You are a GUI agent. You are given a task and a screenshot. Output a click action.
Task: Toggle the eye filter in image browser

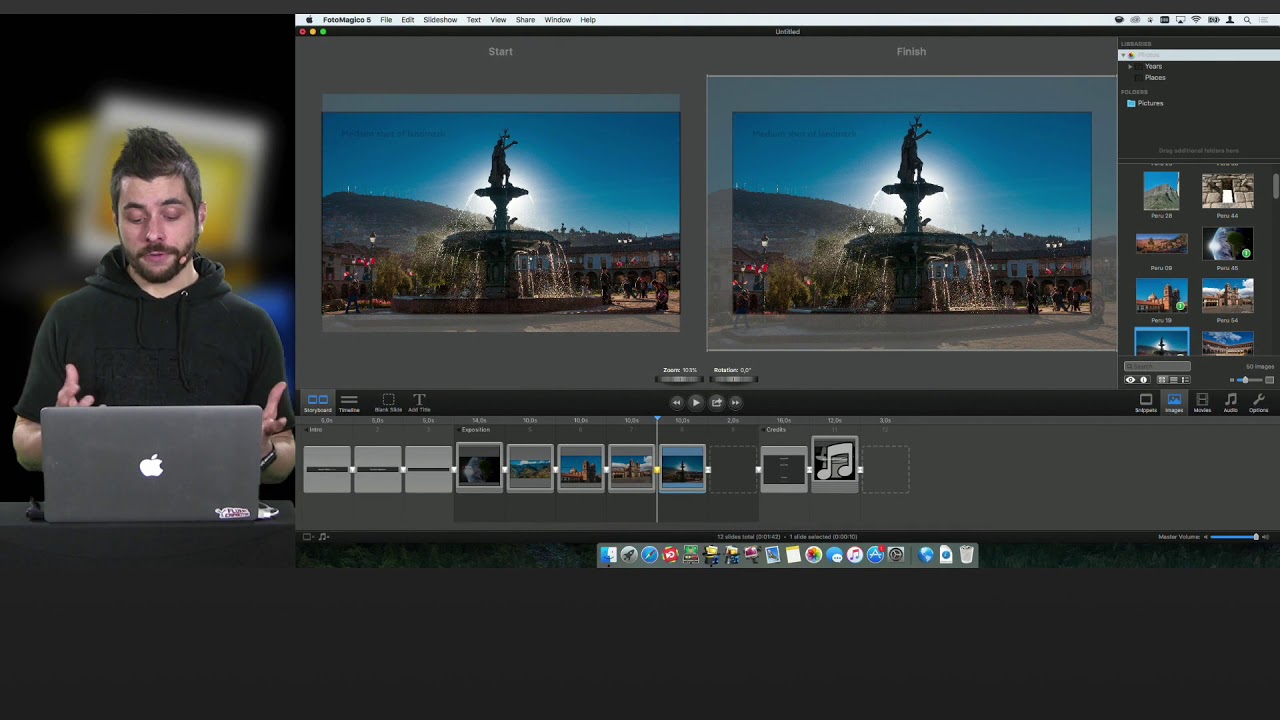pos(1131,380)
